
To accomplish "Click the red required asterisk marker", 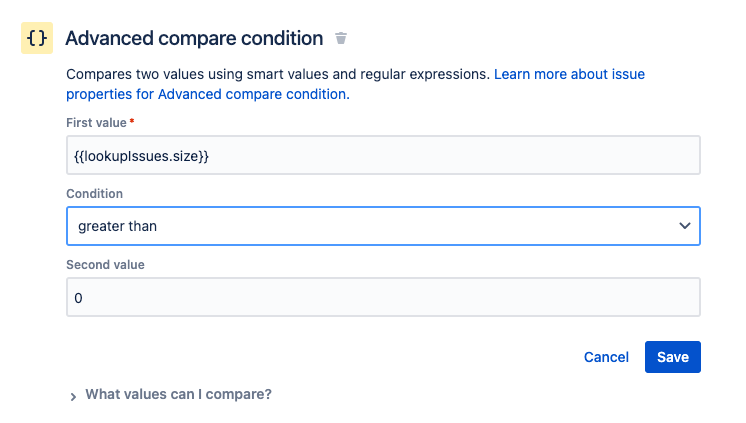I will tap(132, 122).
